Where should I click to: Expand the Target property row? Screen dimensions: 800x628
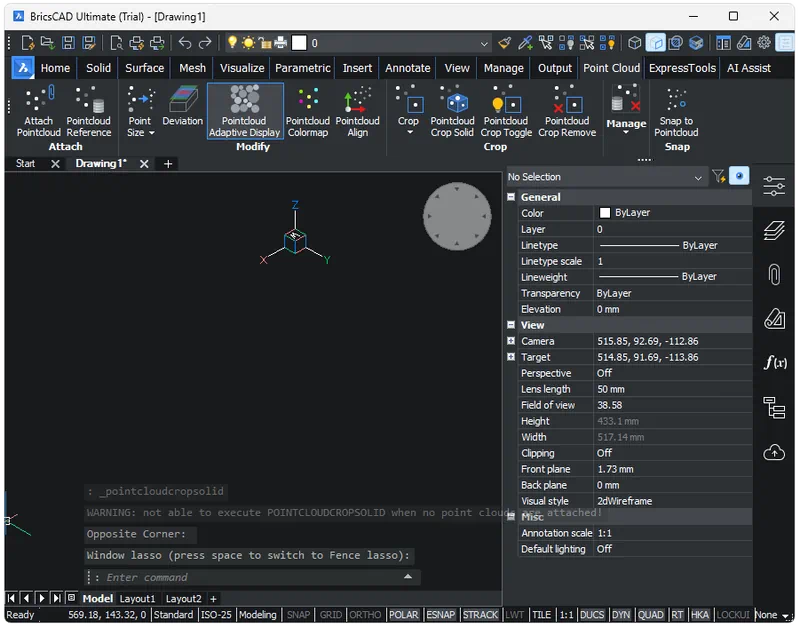pos(511,357)
